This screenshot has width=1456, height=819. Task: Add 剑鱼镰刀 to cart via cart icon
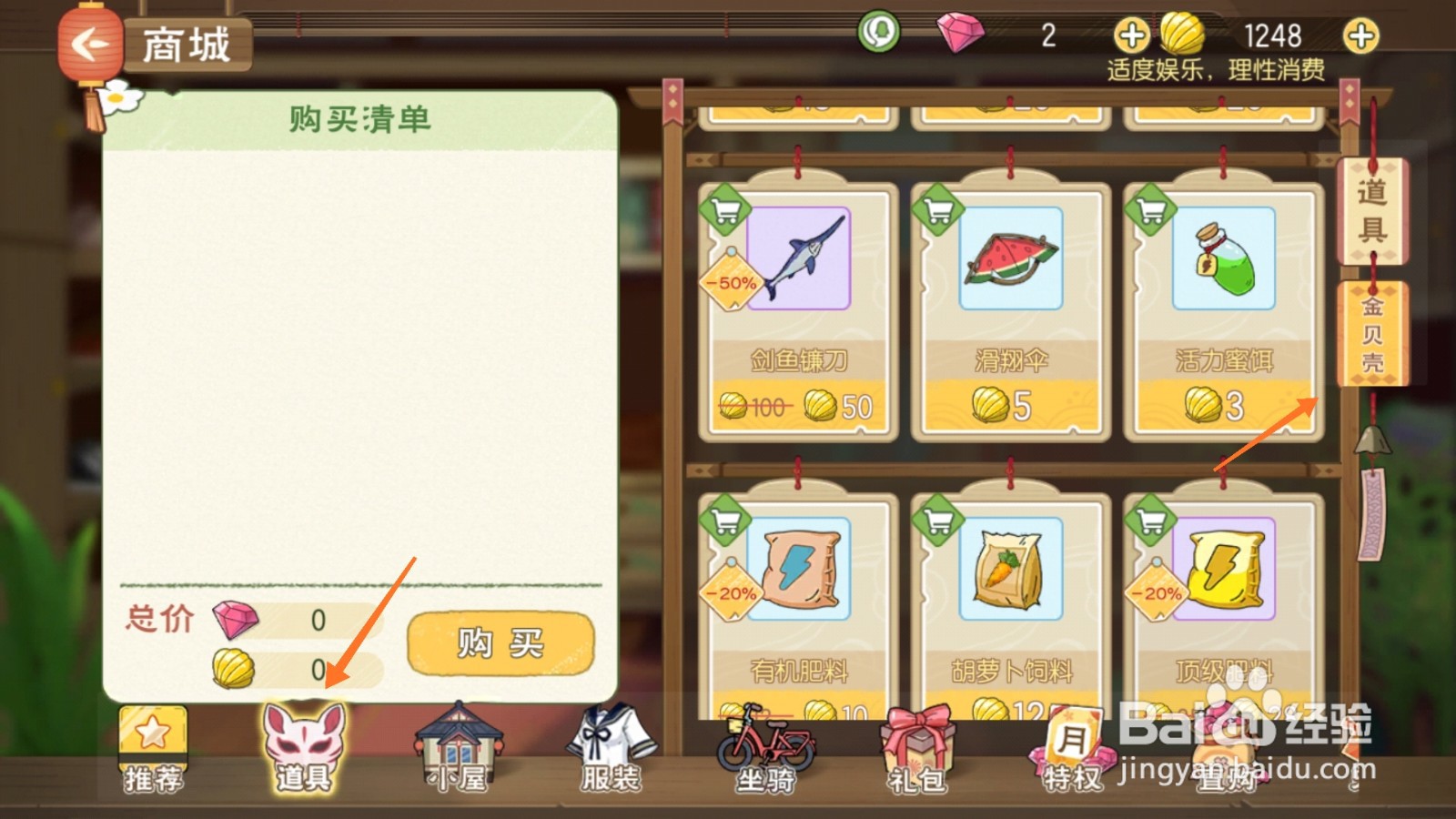(x=725, y=210)
